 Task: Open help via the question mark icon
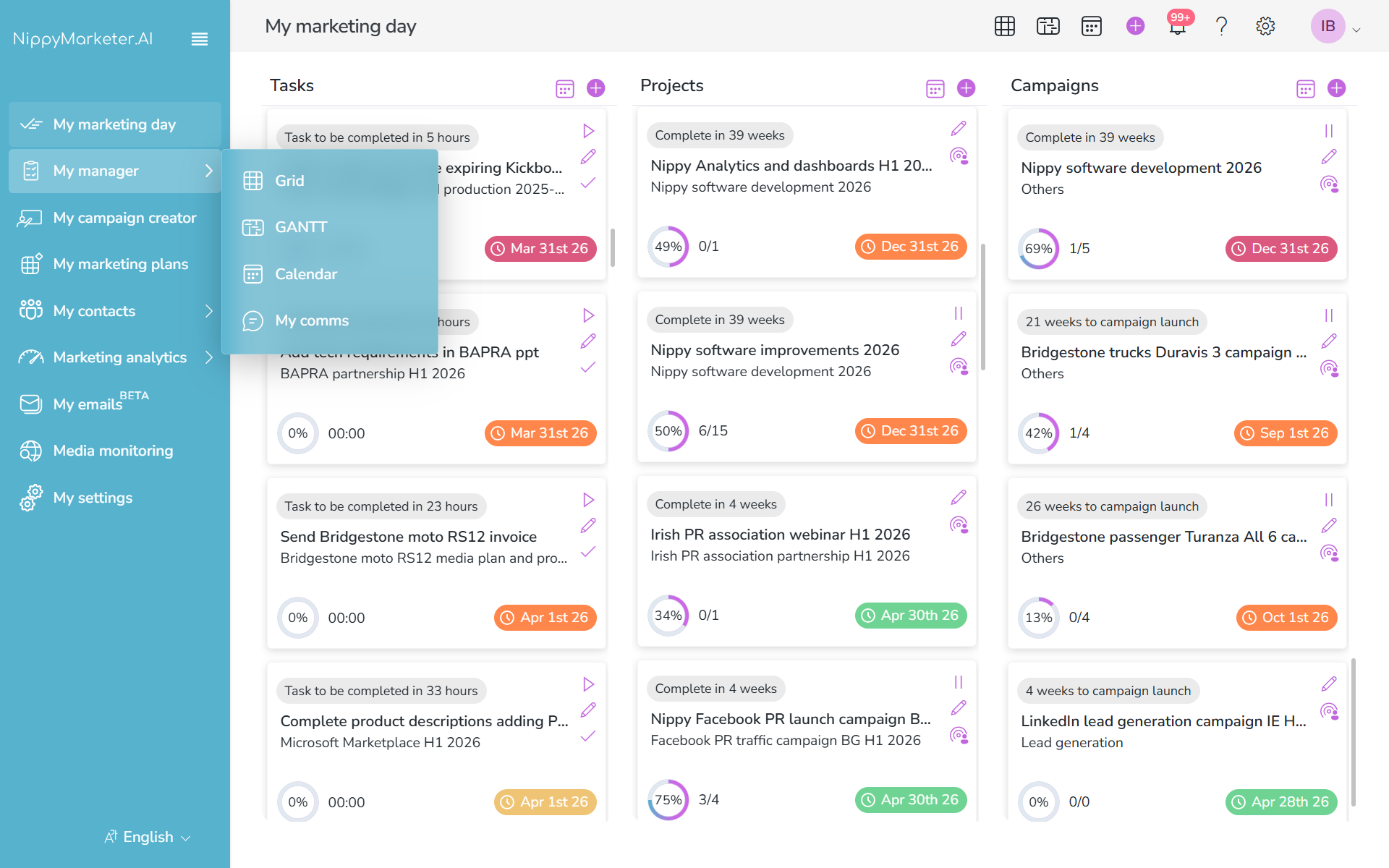(x=1221, y=25)
